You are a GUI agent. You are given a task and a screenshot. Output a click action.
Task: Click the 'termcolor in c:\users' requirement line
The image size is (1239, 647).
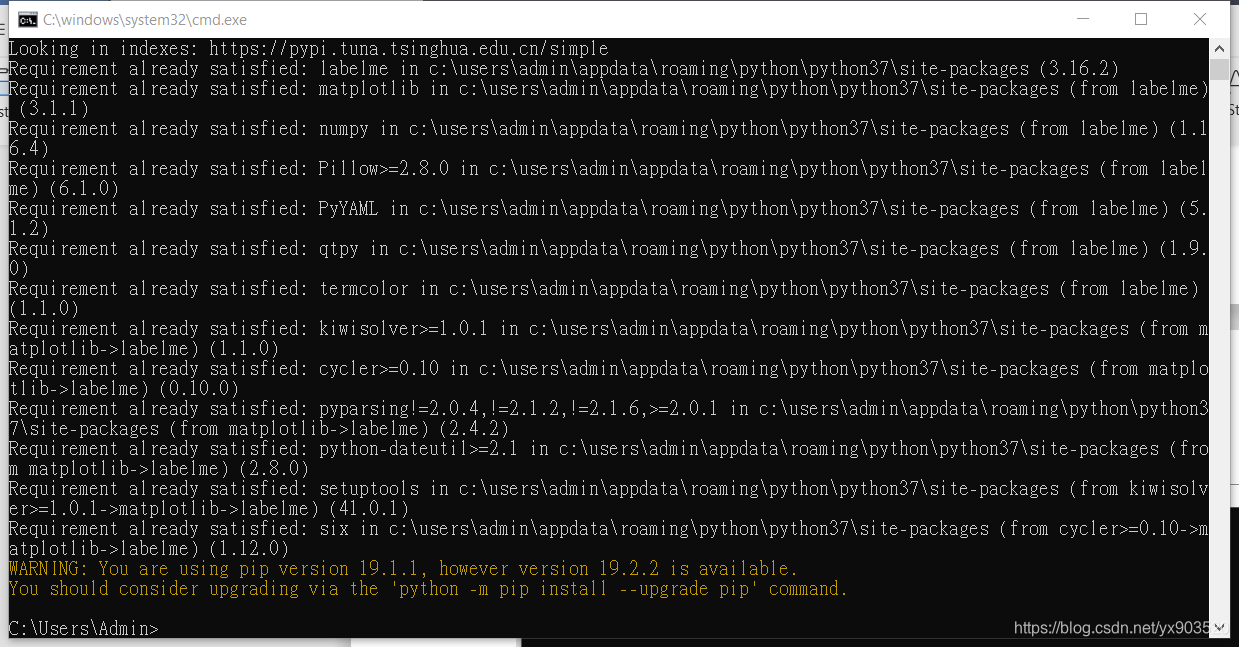603,288
